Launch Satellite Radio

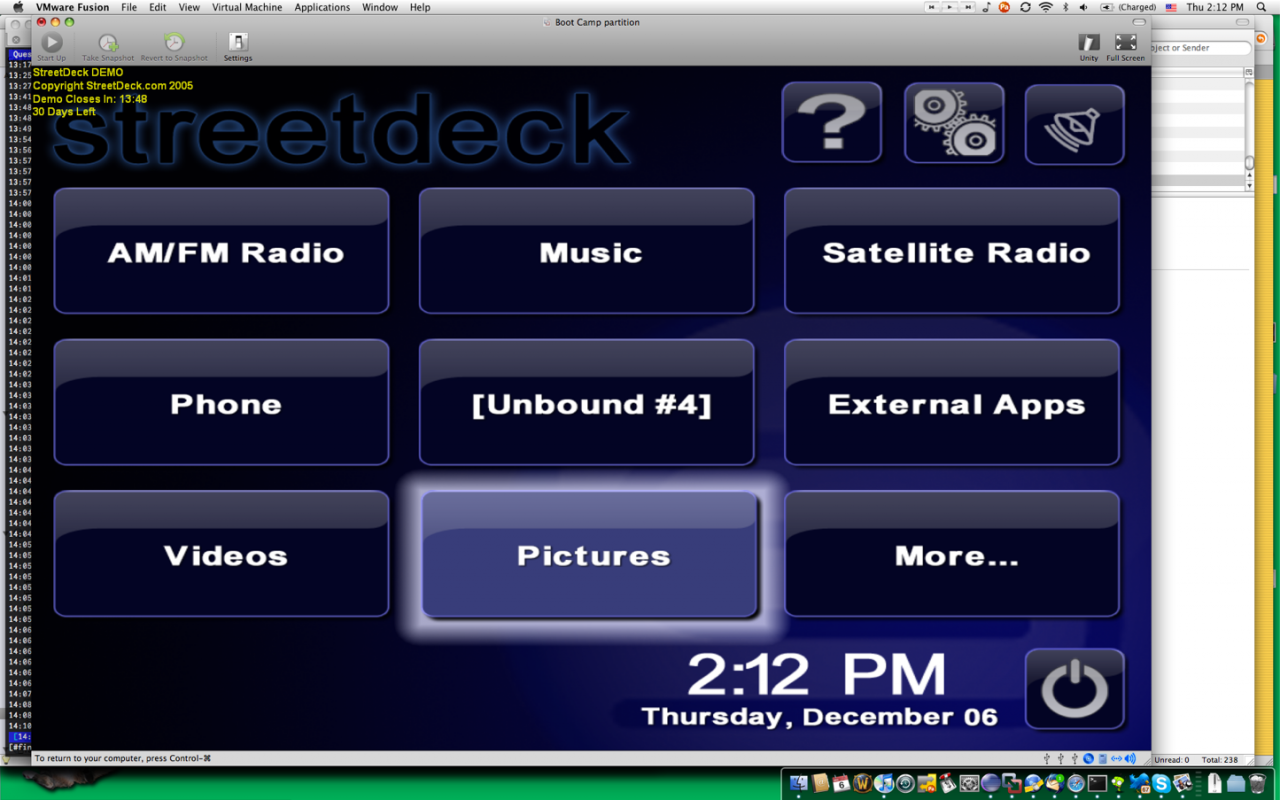tap(952, 251)
